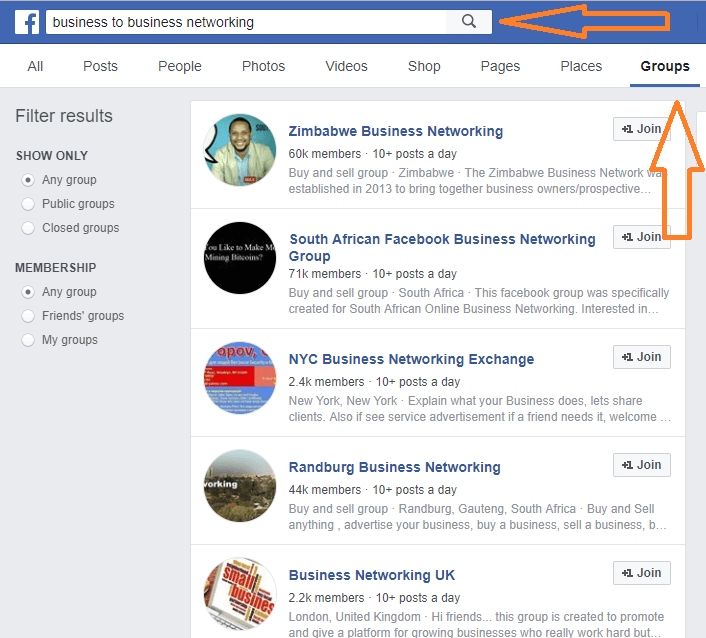706x638 pixels.
Task: Click the NYC Business Networking Exchange avatar
Action: [x=240, y=378]
